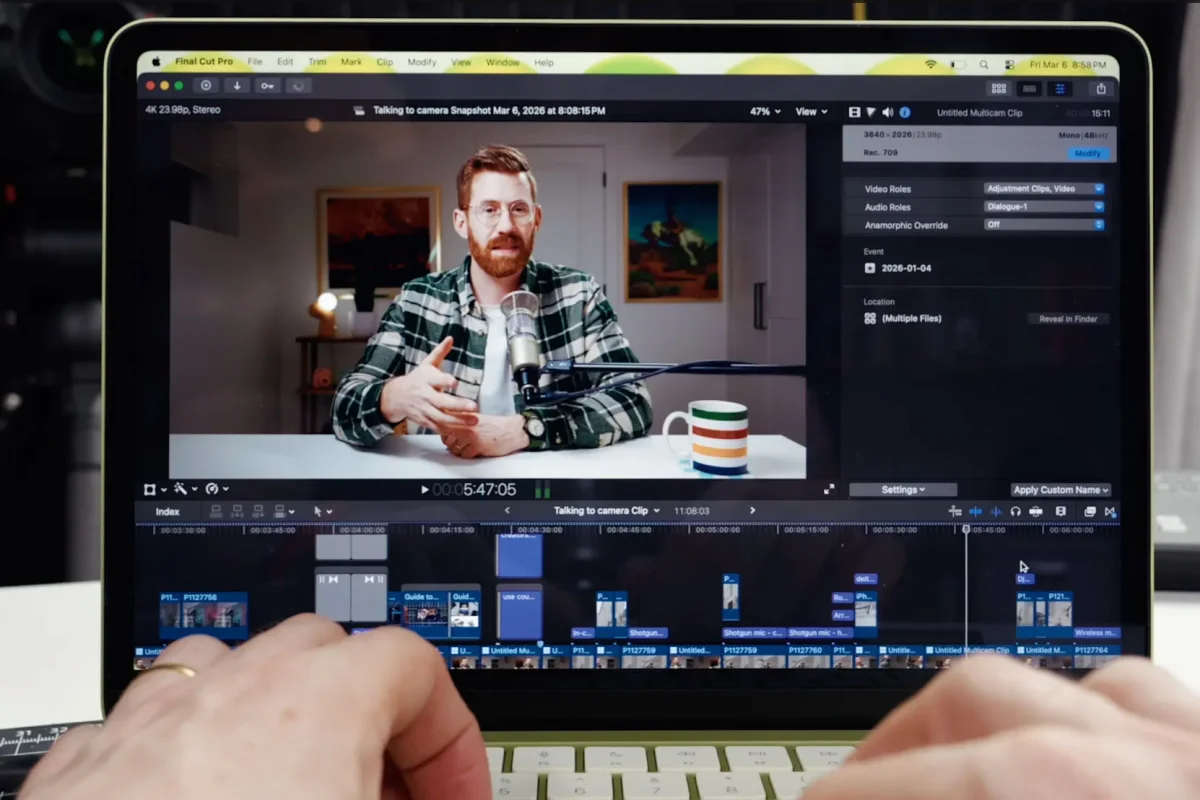Click the filmstrip icon in the inspector header

click(x=854, y=112)
